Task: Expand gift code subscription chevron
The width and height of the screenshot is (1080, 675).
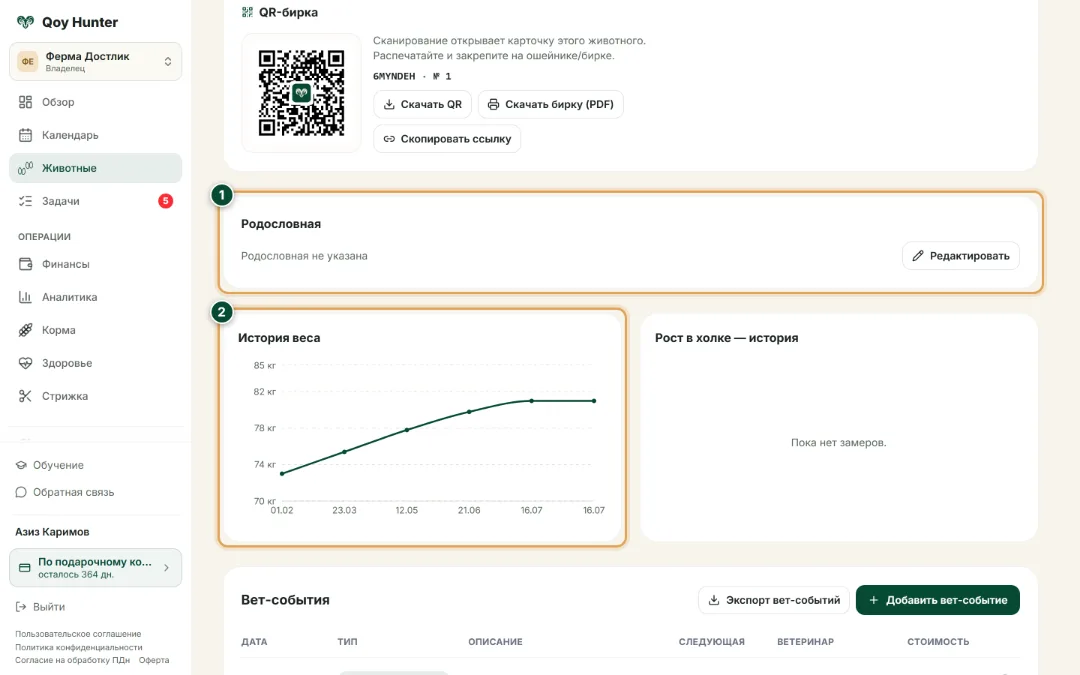Action: (167, 568)
